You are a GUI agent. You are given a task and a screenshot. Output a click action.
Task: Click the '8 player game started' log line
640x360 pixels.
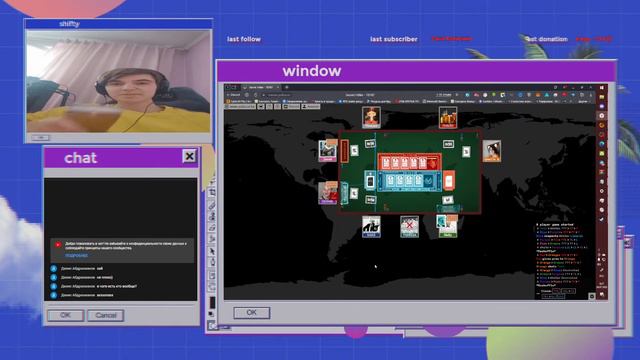pos(555,224)
